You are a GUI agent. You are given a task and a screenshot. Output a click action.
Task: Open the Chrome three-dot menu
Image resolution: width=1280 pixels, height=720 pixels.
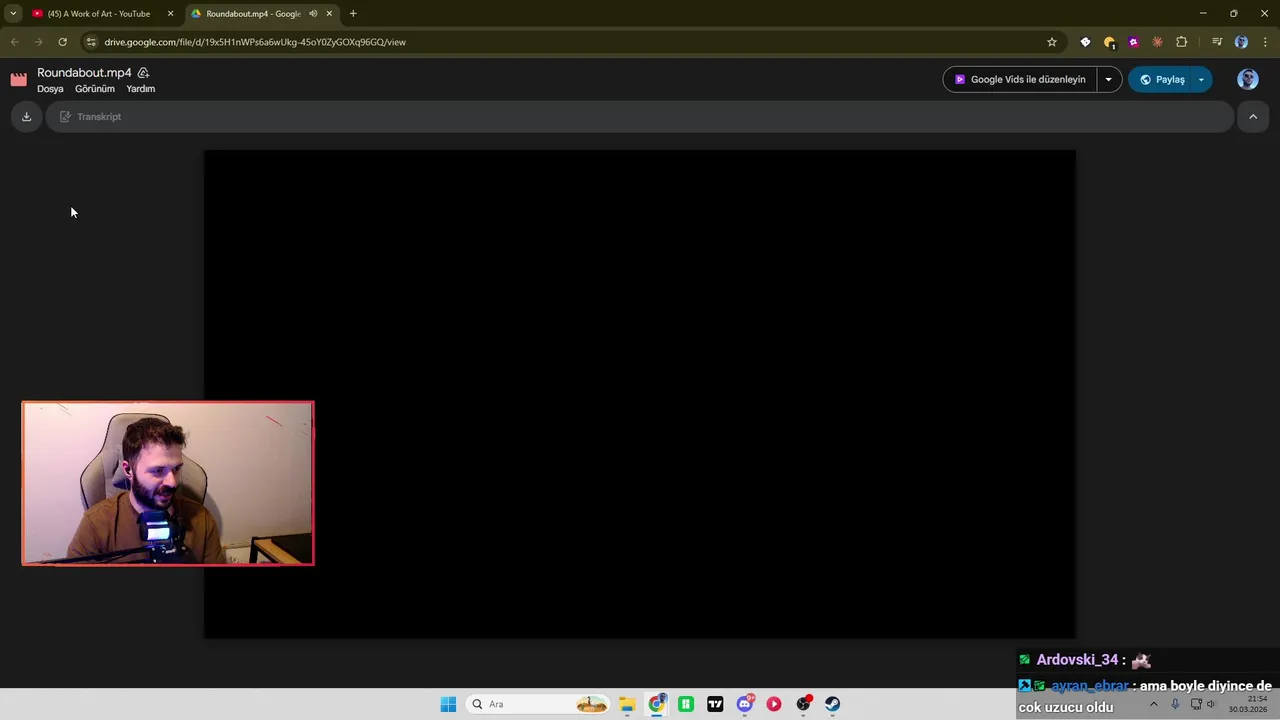pyautogui.click(x=1265, y=42)
